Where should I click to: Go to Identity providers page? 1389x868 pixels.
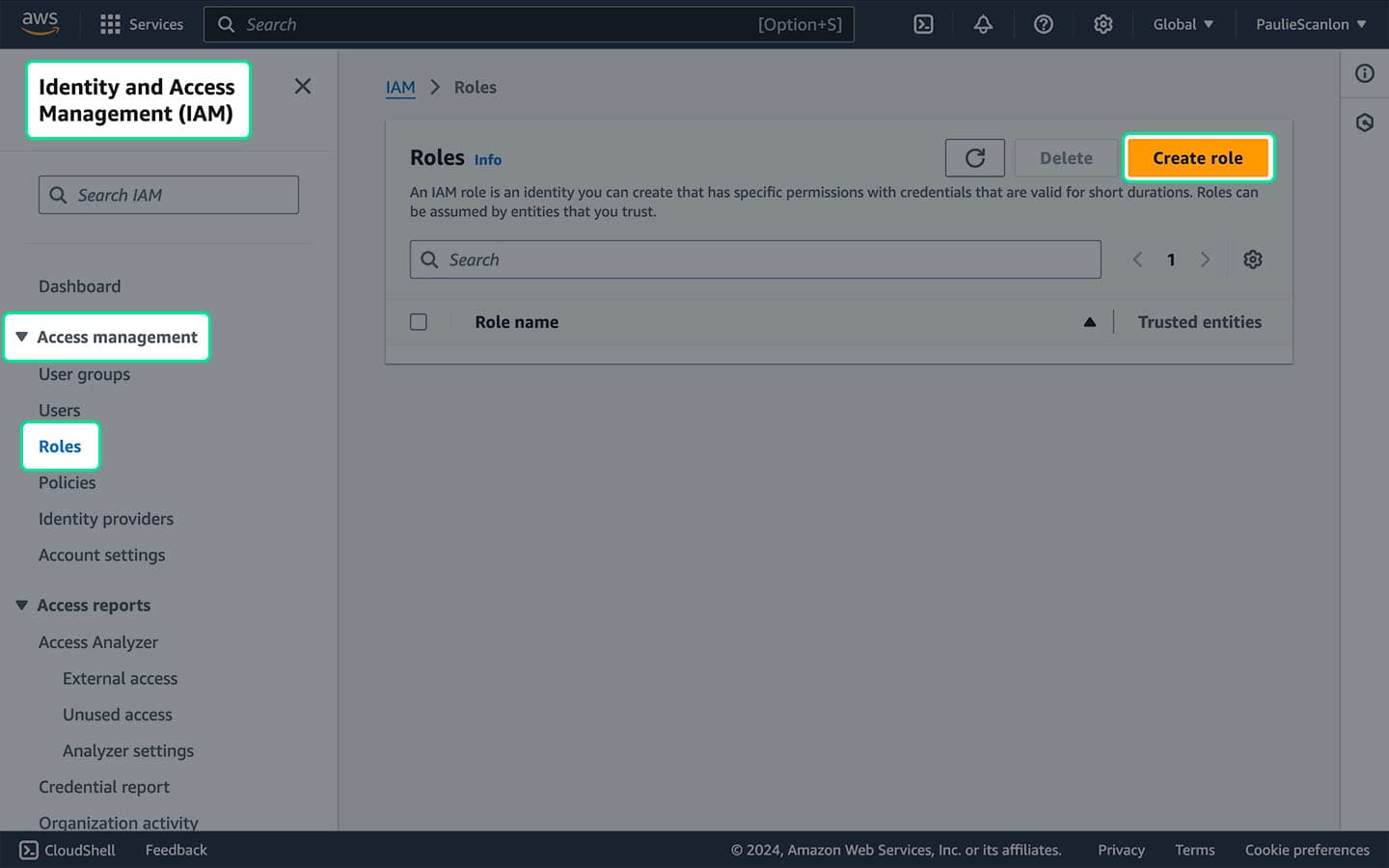tap(105, 518)
